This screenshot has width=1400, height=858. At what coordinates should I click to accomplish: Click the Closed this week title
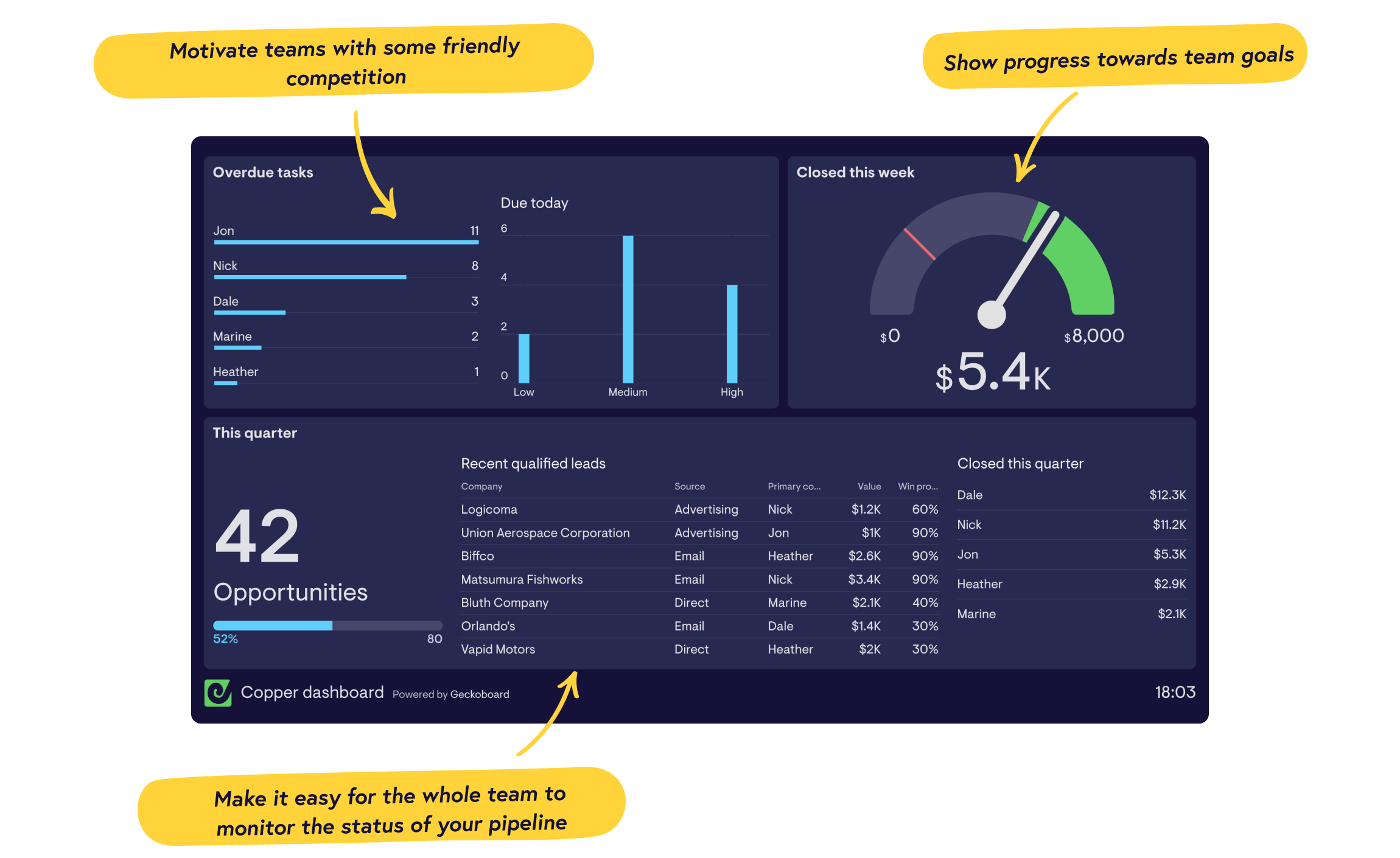[x=855, y=172]
